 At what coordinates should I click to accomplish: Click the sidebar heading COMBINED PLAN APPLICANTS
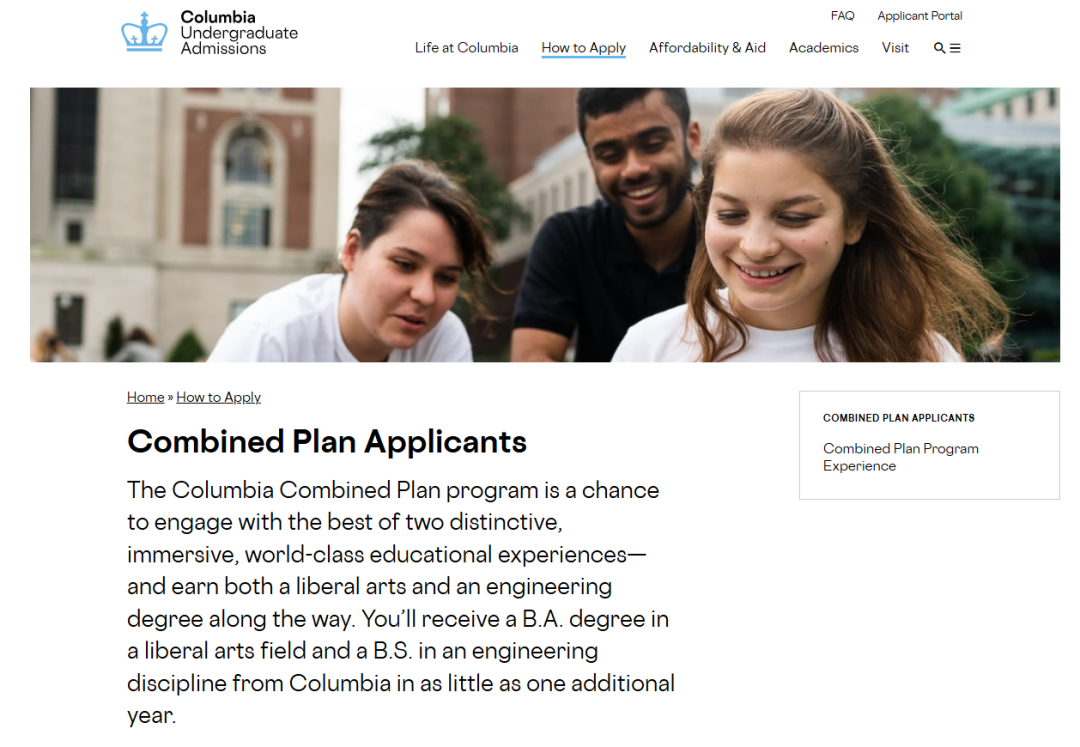[x=898, y=418]
